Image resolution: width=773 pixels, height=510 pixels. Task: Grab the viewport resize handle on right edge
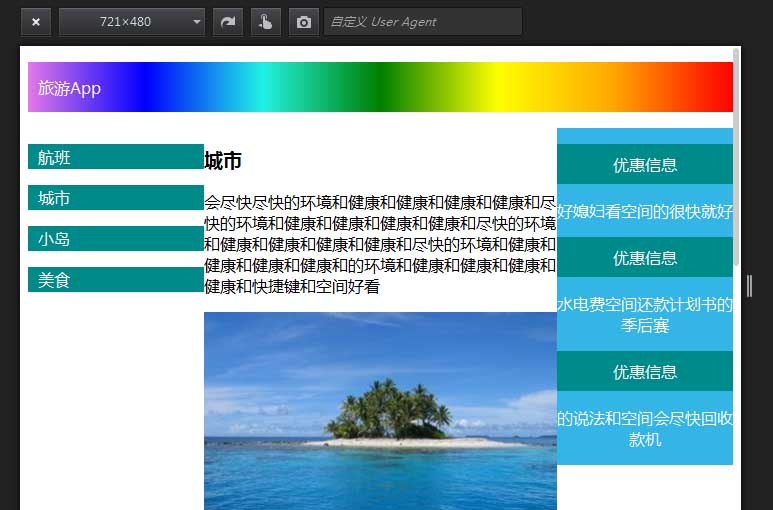click(x=749, y=286)
